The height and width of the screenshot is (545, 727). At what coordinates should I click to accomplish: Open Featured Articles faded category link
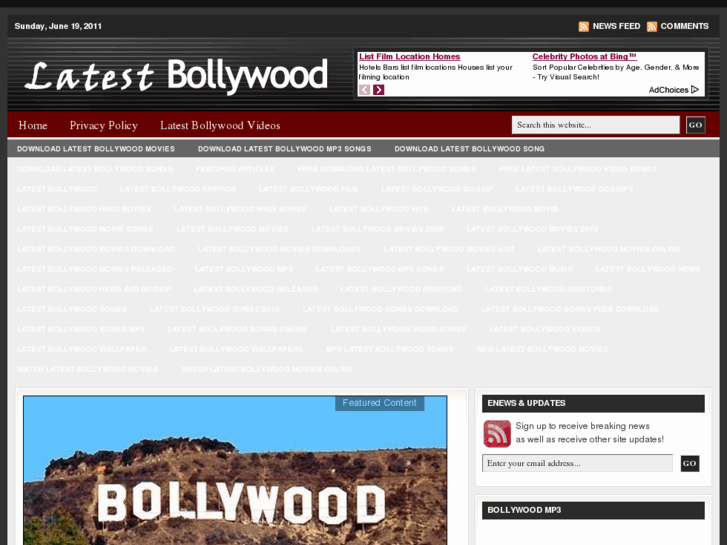(x=236, y=169)
